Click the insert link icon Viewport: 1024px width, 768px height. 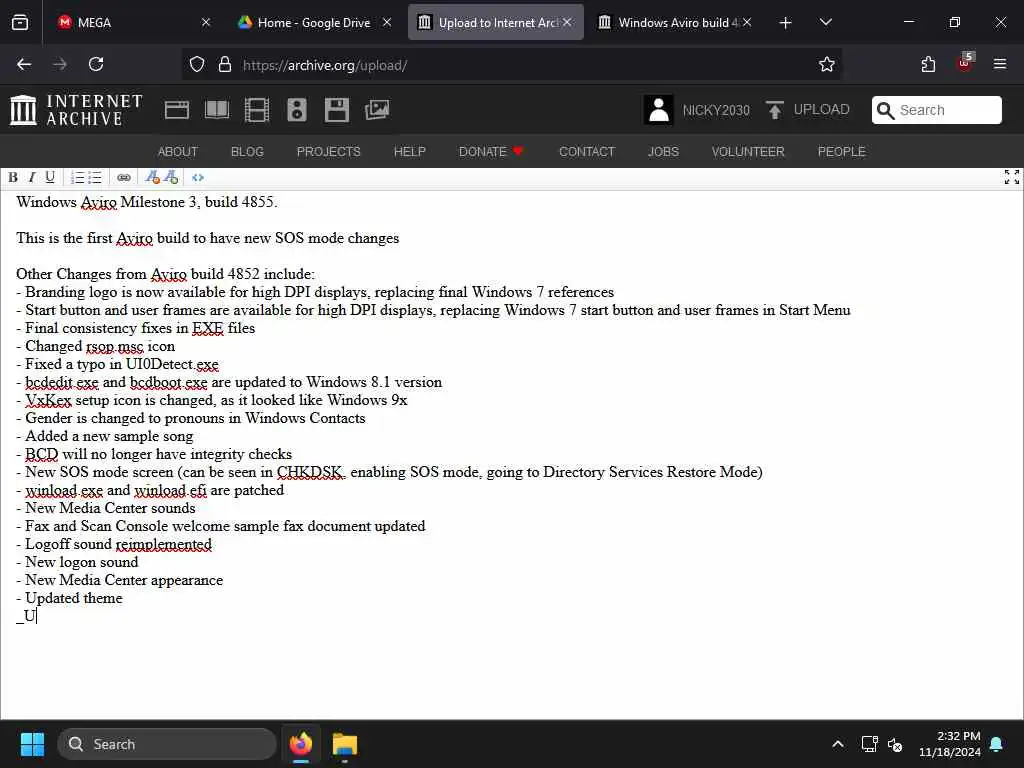123,178
